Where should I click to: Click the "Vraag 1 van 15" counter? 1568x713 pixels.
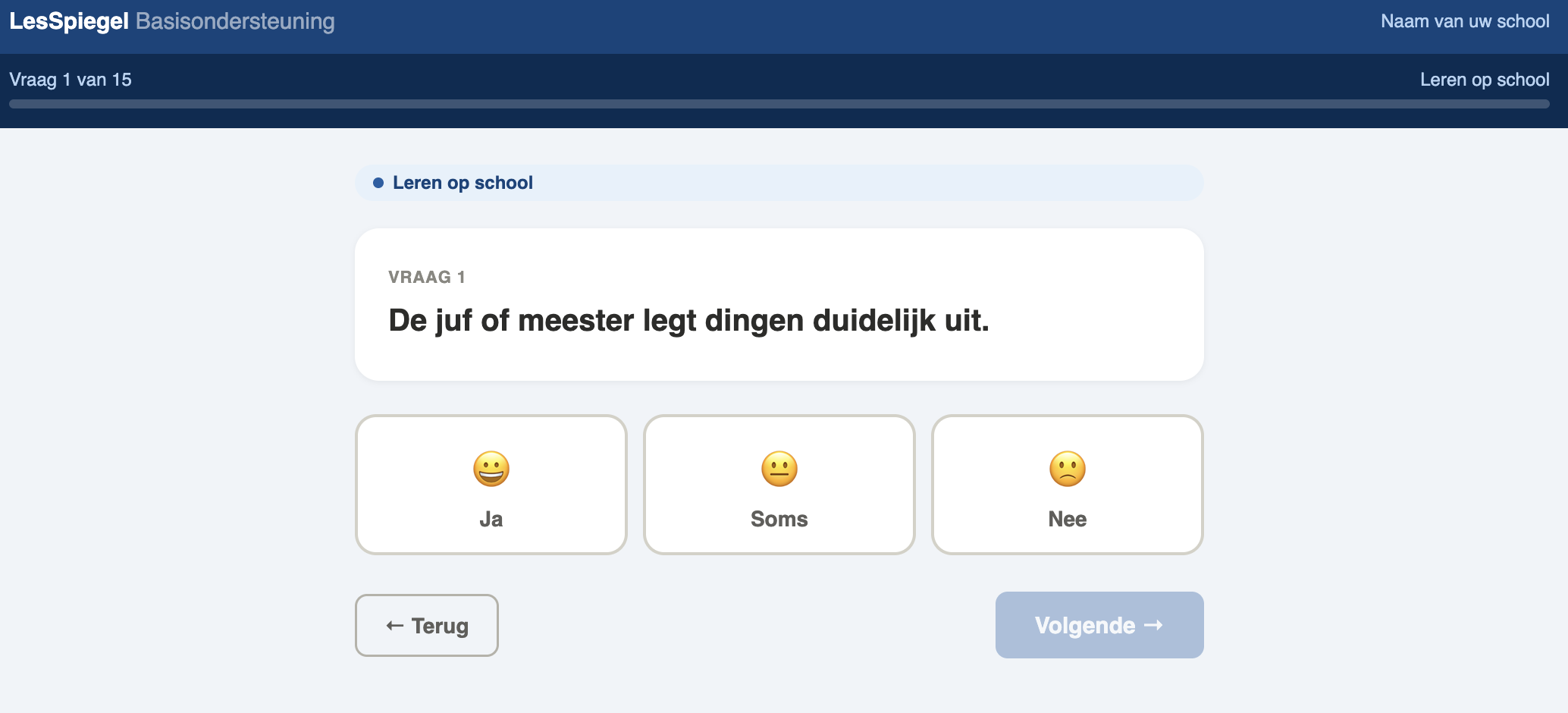tap(71, 80)
